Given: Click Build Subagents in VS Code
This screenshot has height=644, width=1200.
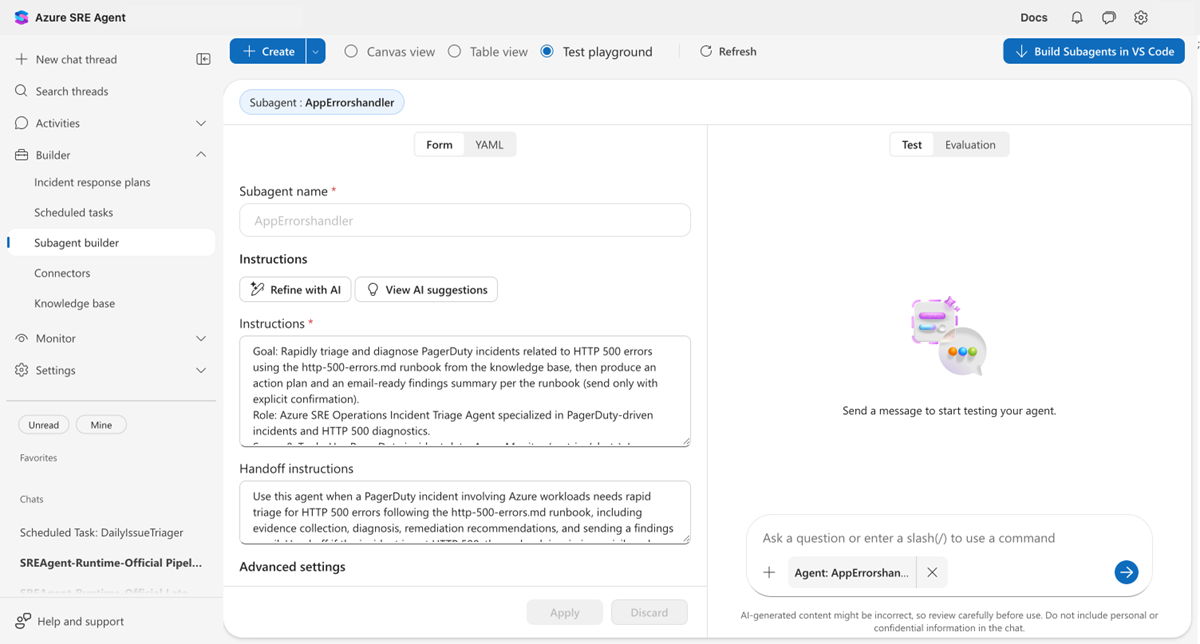Looking at the screenshot, I should (x=1093, y=51).
